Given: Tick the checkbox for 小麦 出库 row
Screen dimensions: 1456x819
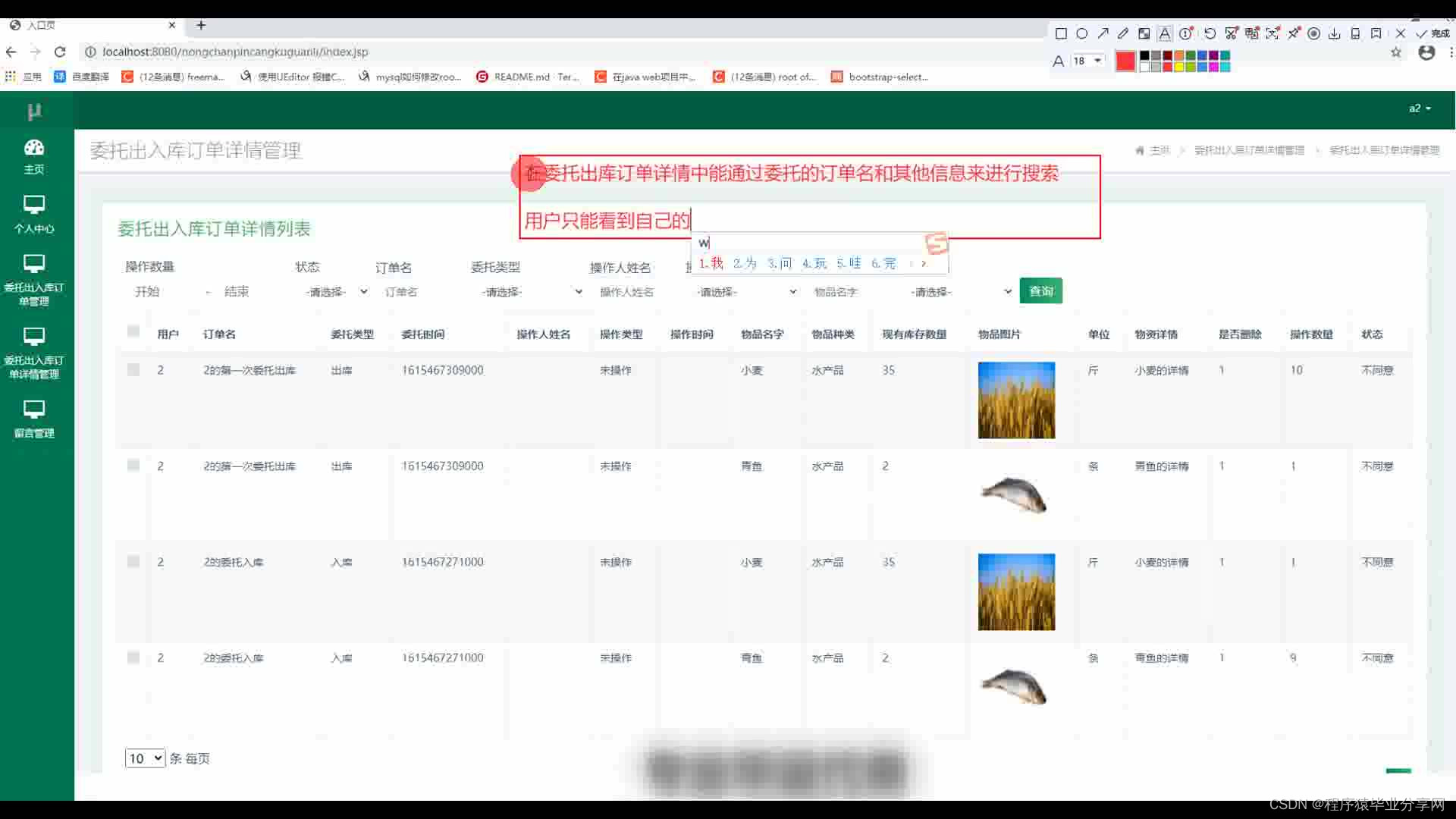Looking at the screenshot, I should 133,370.
